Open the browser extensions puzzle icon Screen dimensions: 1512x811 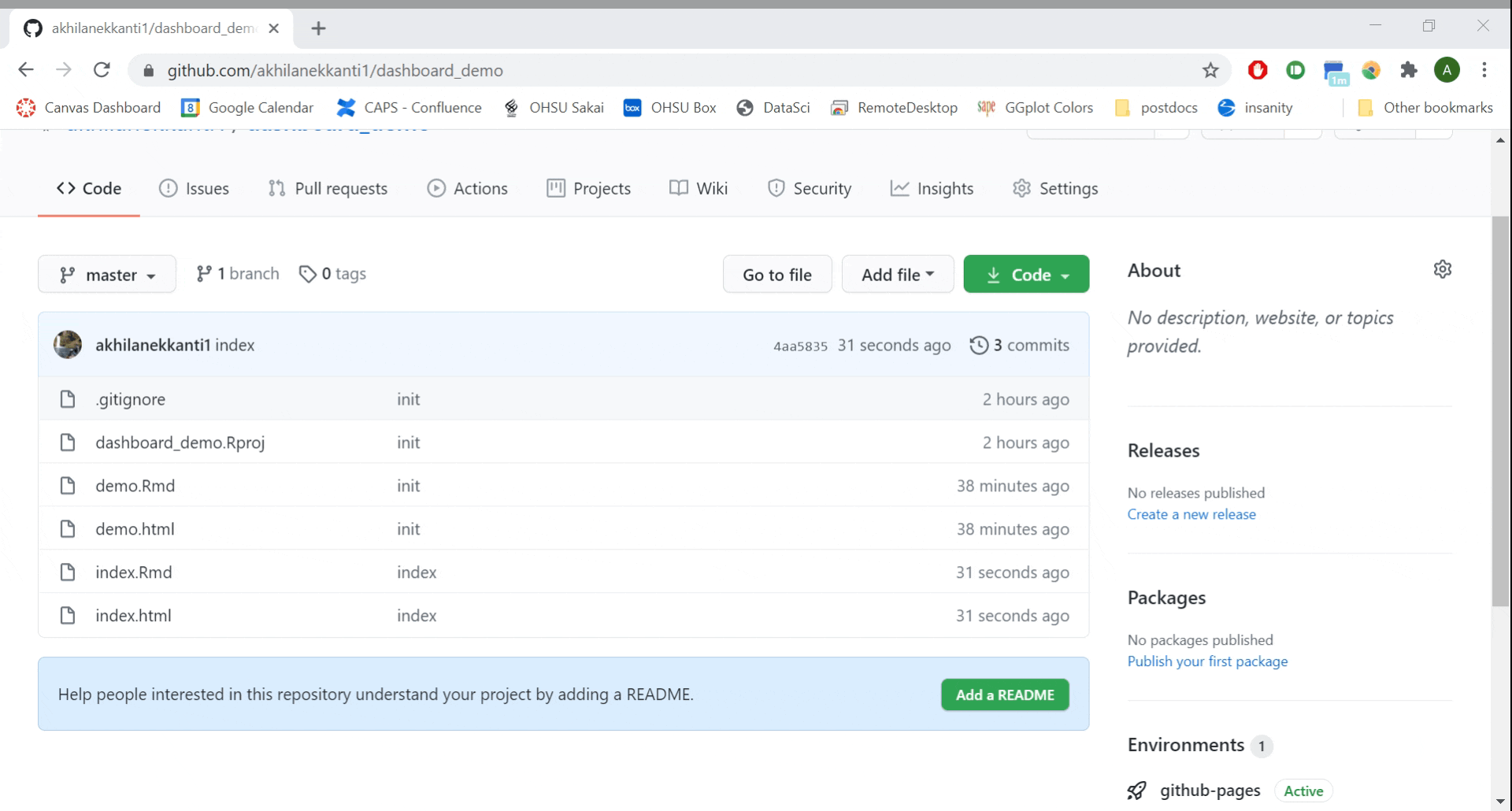tap(1409, 71)
